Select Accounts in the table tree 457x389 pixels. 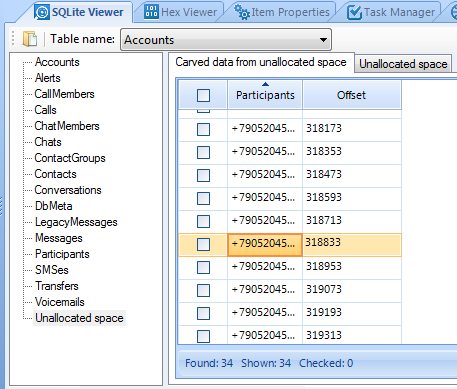[57, 62]
